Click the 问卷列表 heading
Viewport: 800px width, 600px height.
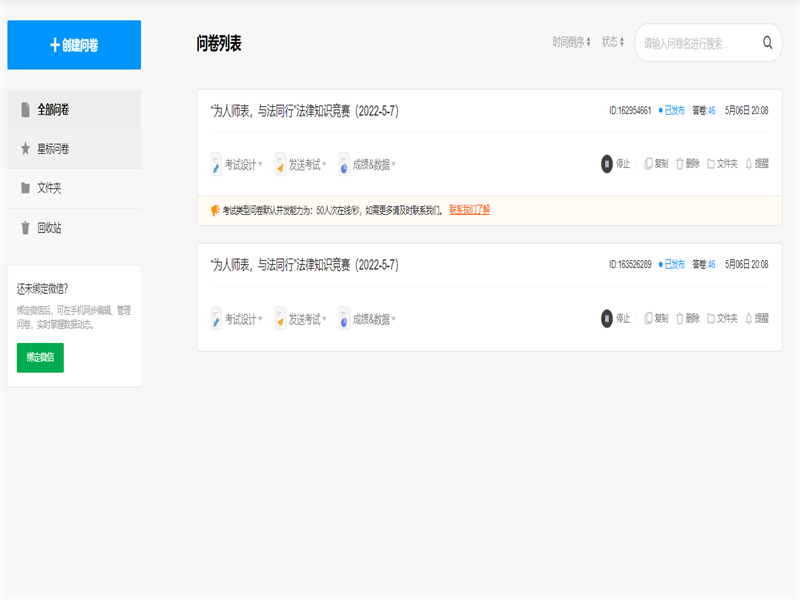[x=219, y=43]
